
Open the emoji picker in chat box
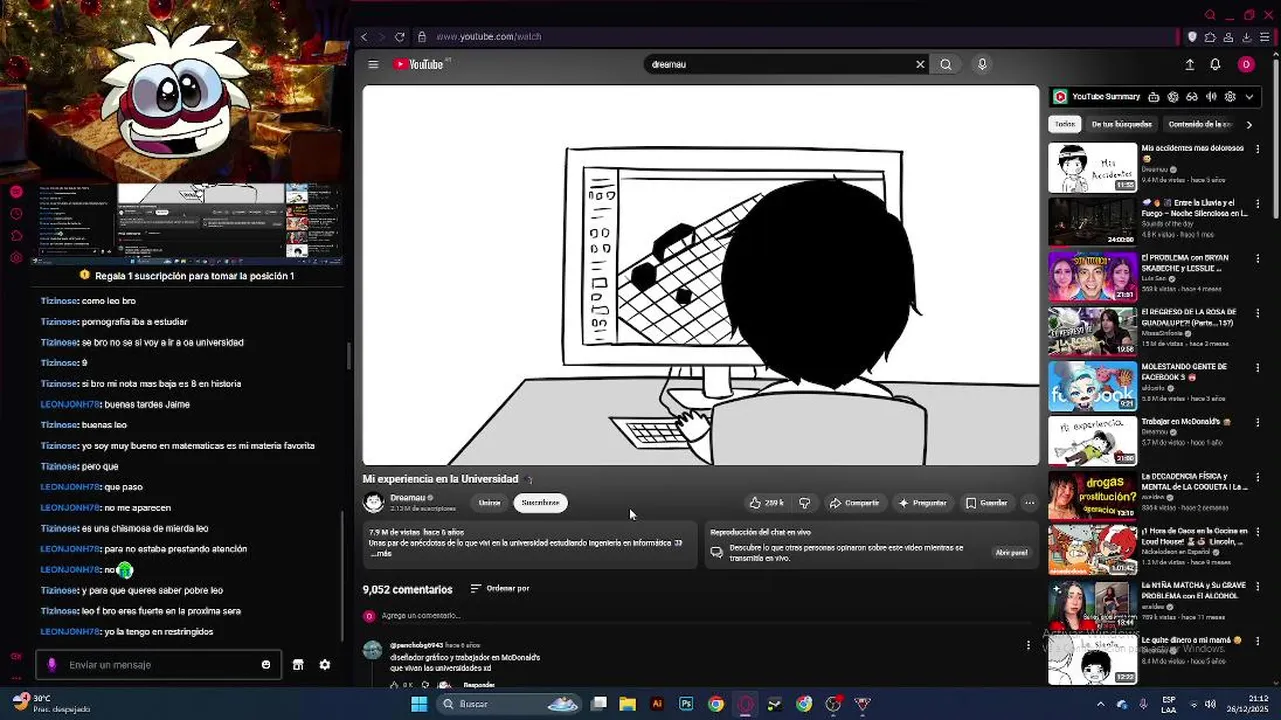click(266, 665)
